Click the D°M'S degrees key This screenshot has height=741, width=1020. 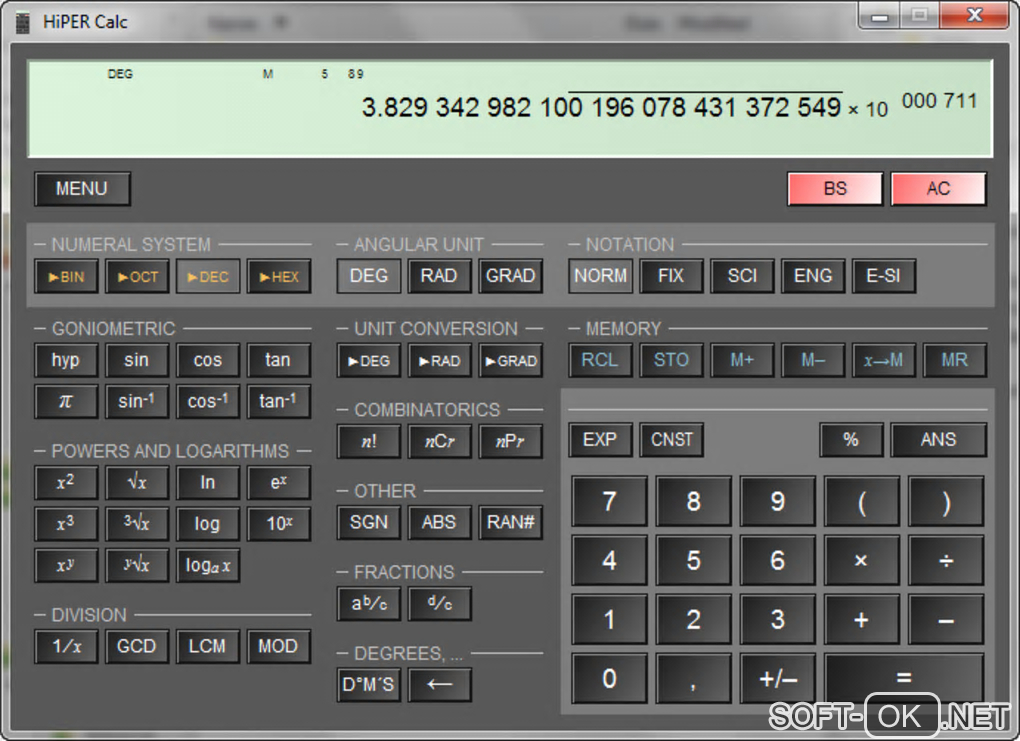tap(369, 685)
